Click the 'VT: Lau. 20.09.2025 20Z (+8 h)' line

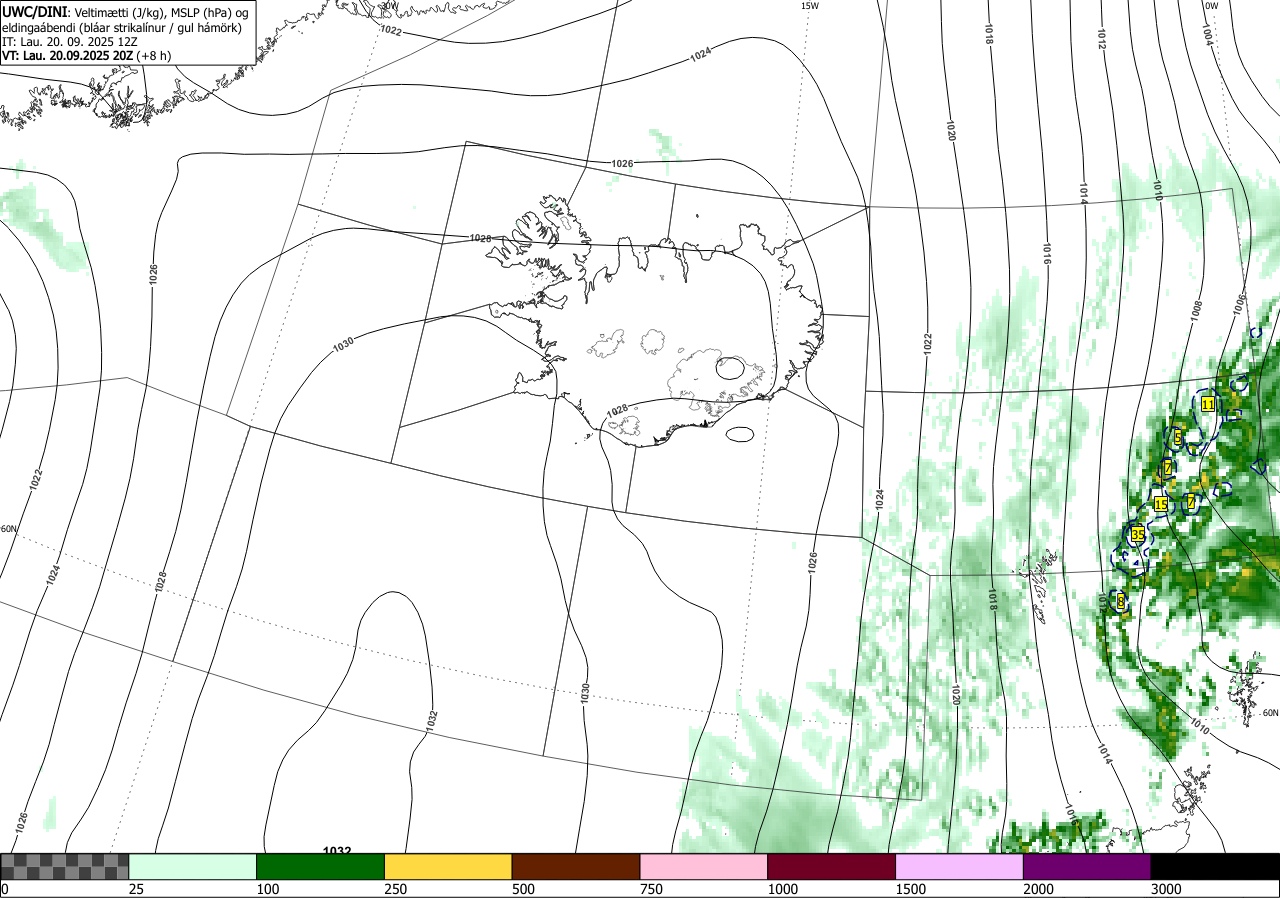coord(86,57)
